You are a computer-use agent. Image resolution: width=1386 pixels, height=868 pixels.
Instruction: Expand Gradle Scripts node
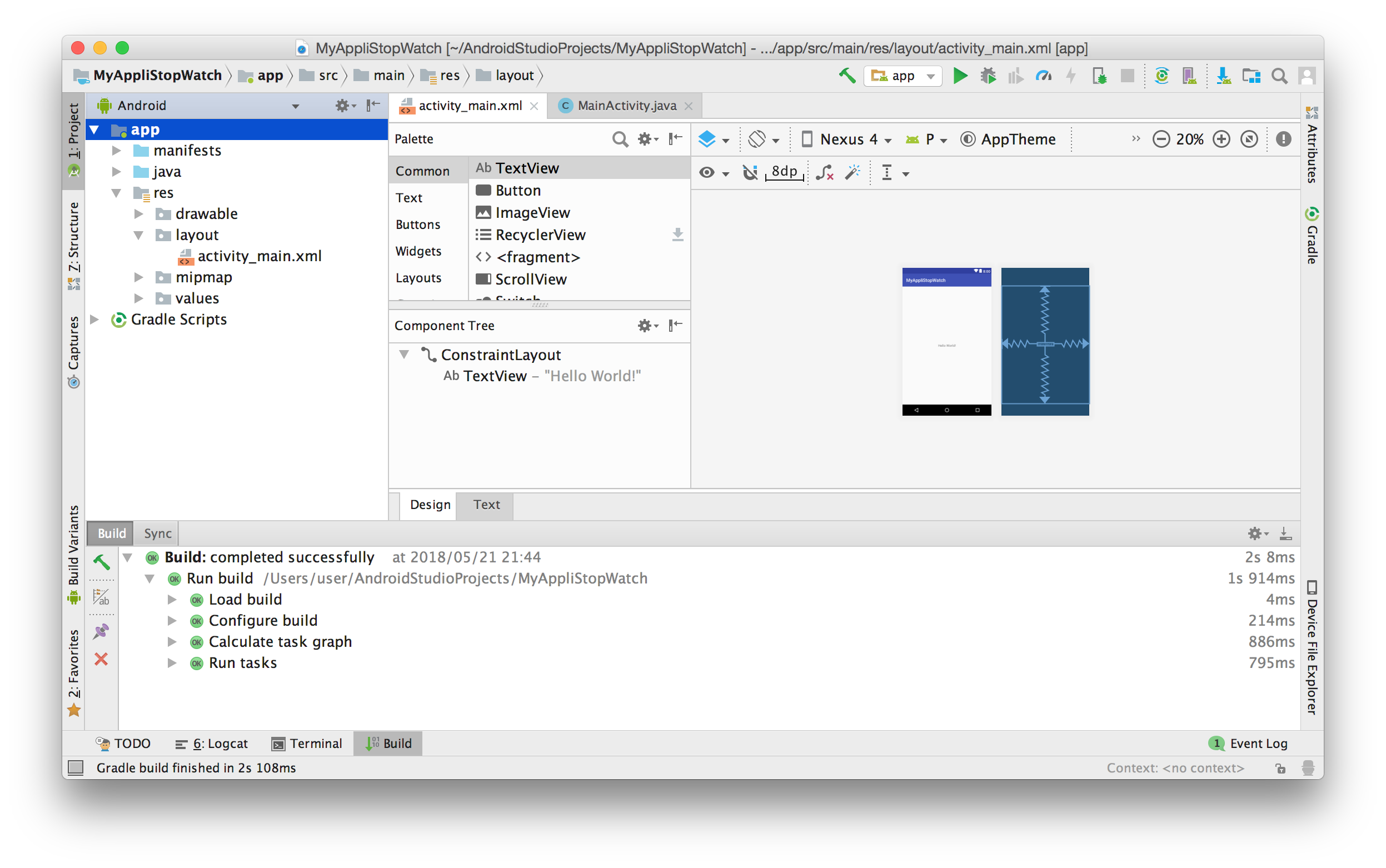94,319
